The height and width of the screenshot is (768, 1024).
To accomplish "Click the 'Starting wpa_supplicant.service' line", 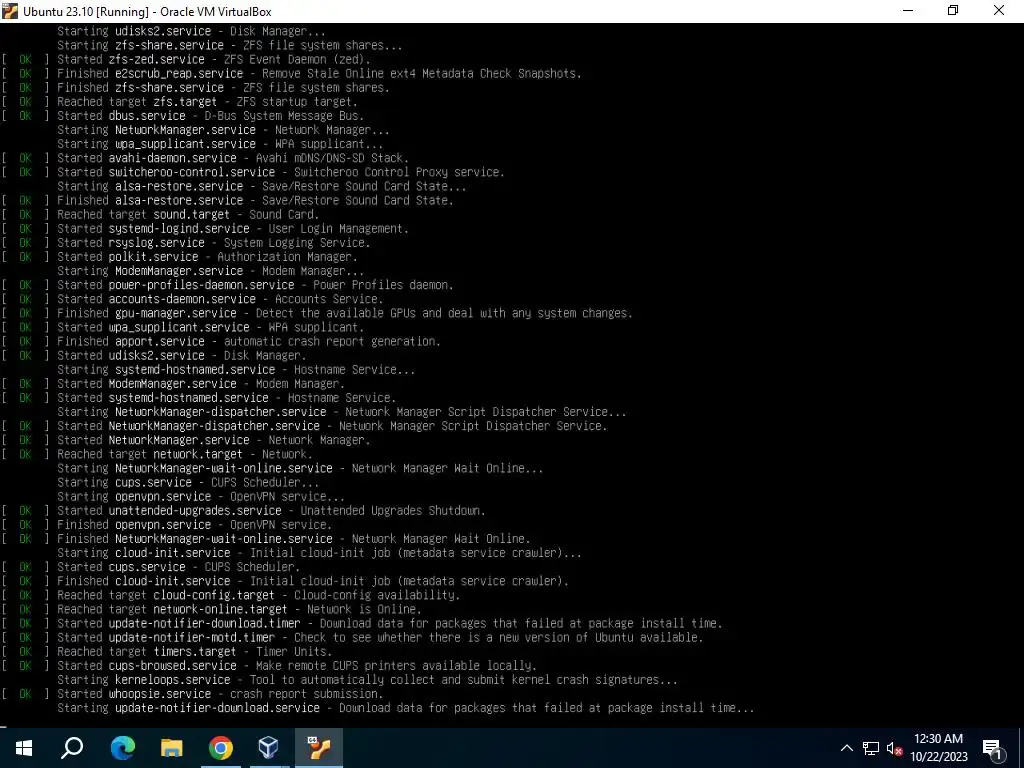I will pyautogui.click(x=220, y=144).
